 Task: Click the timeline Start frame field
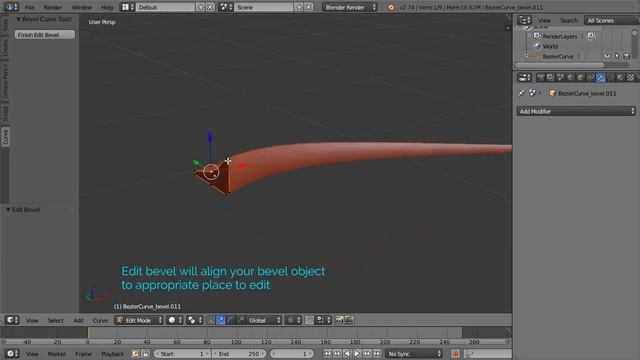[182, 353]
